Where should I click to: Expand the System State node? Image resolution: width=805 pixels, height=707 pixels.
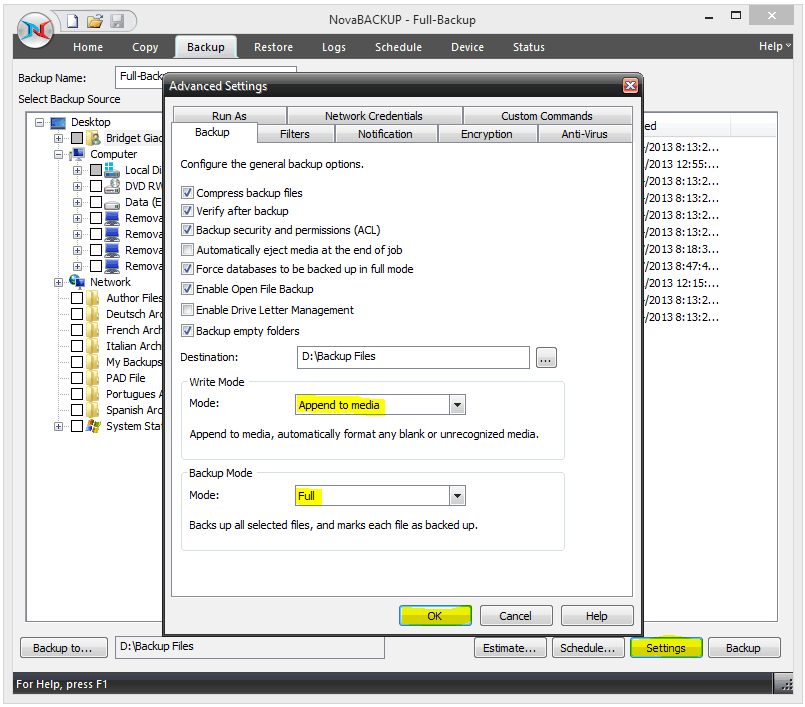[x=59, y=426]
